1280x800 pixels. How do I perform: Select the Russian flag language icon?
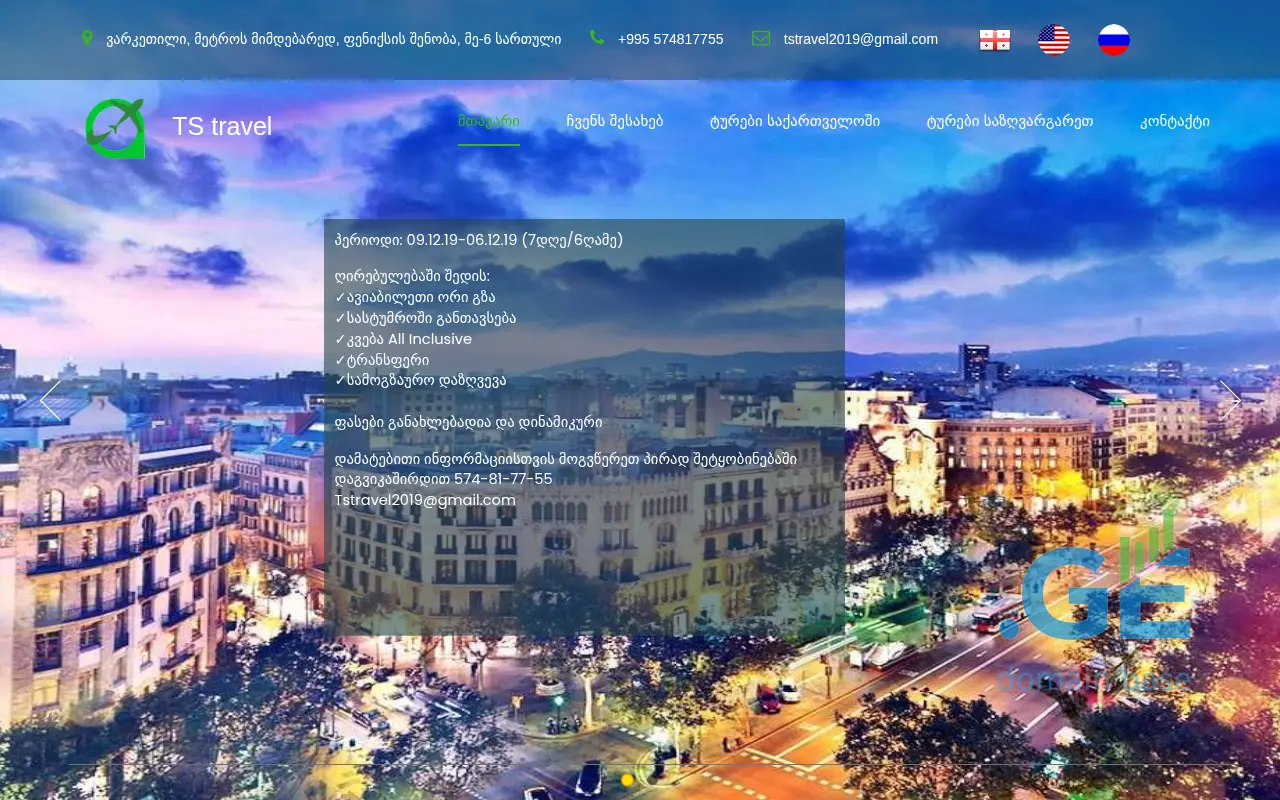coord(1114,39)
